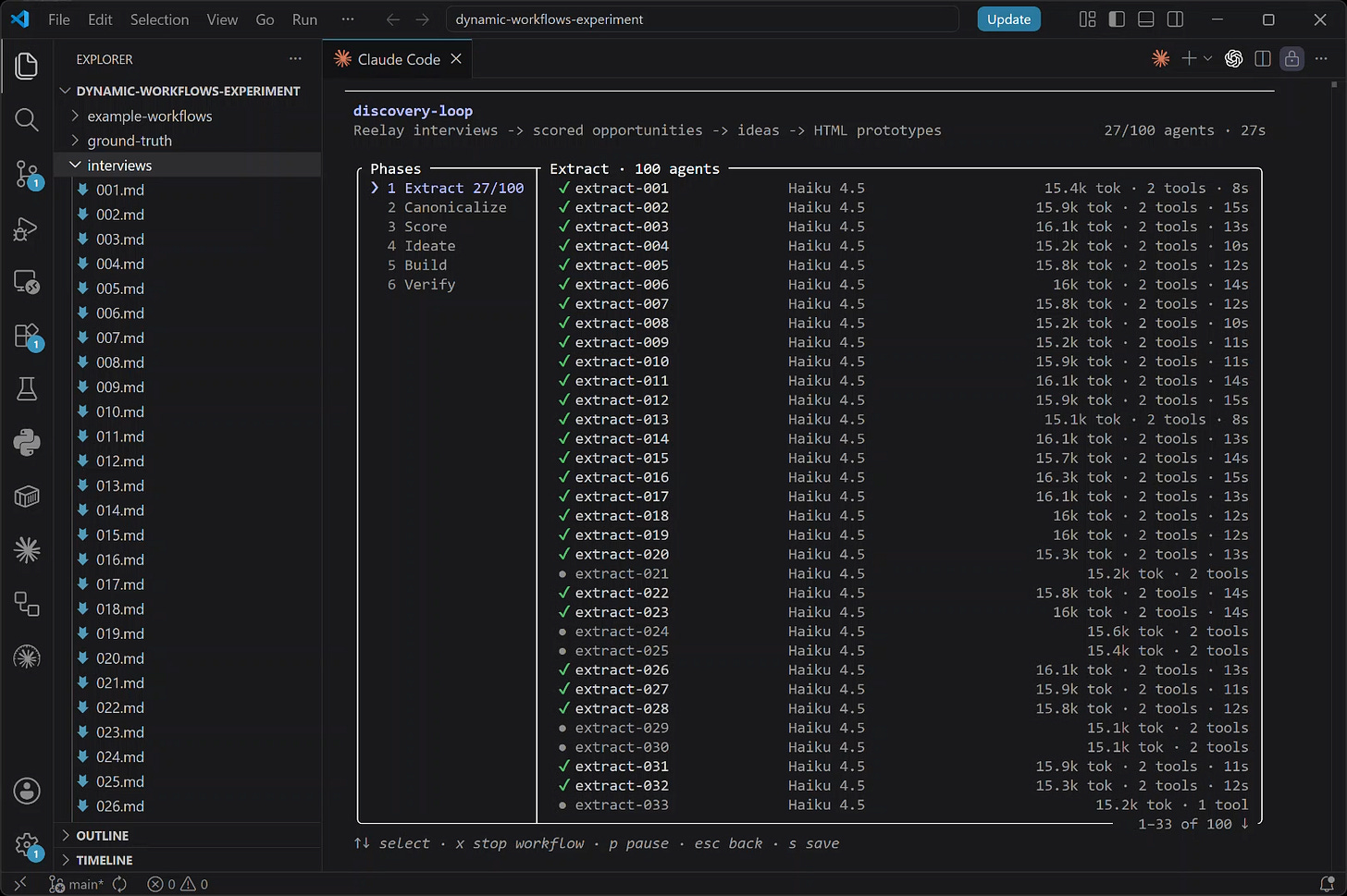
Task: Open remote window status bar icon
Action: pyautogui.click(x=20, y=884)
